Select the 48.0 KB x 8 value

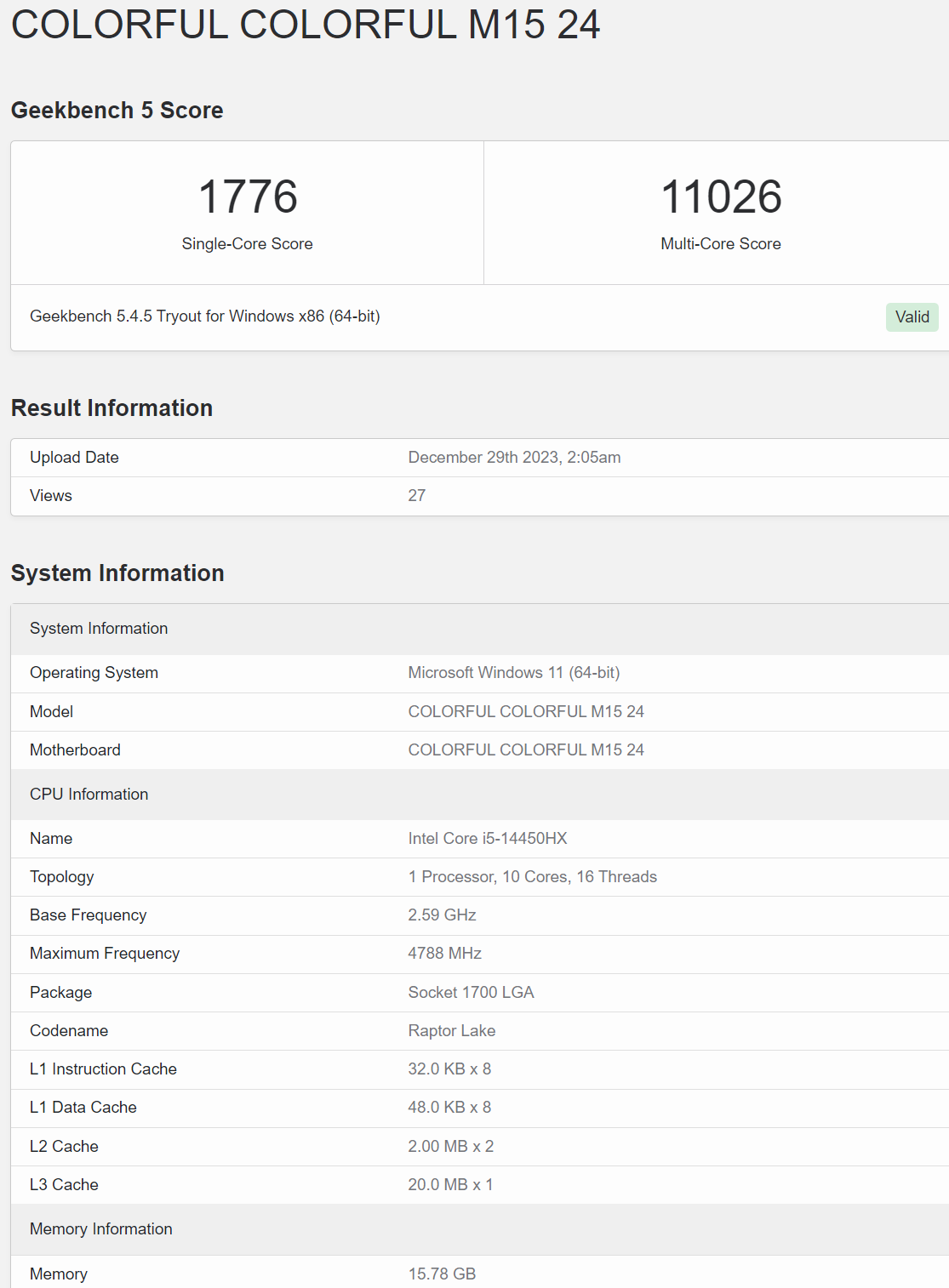tap(450, 1108)
